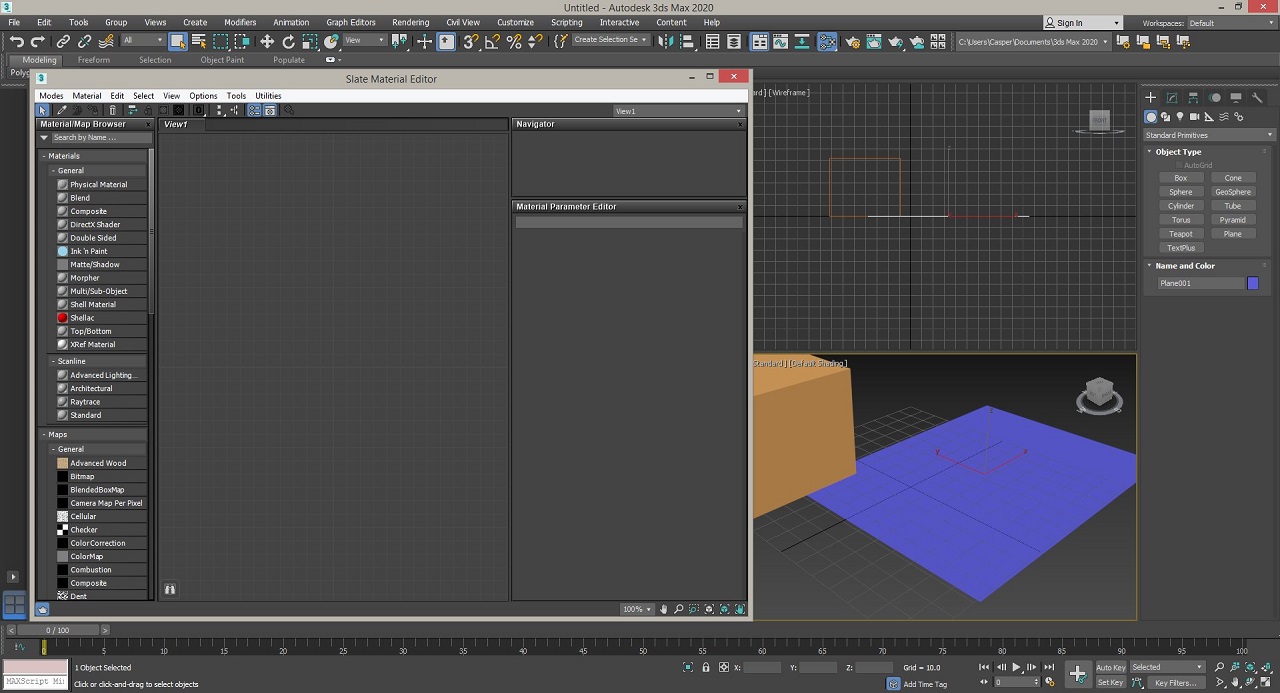The image size is (1280, 693).
Task: Click the delete trash icon in Slate editor
Action: click(x=112, y=111)
